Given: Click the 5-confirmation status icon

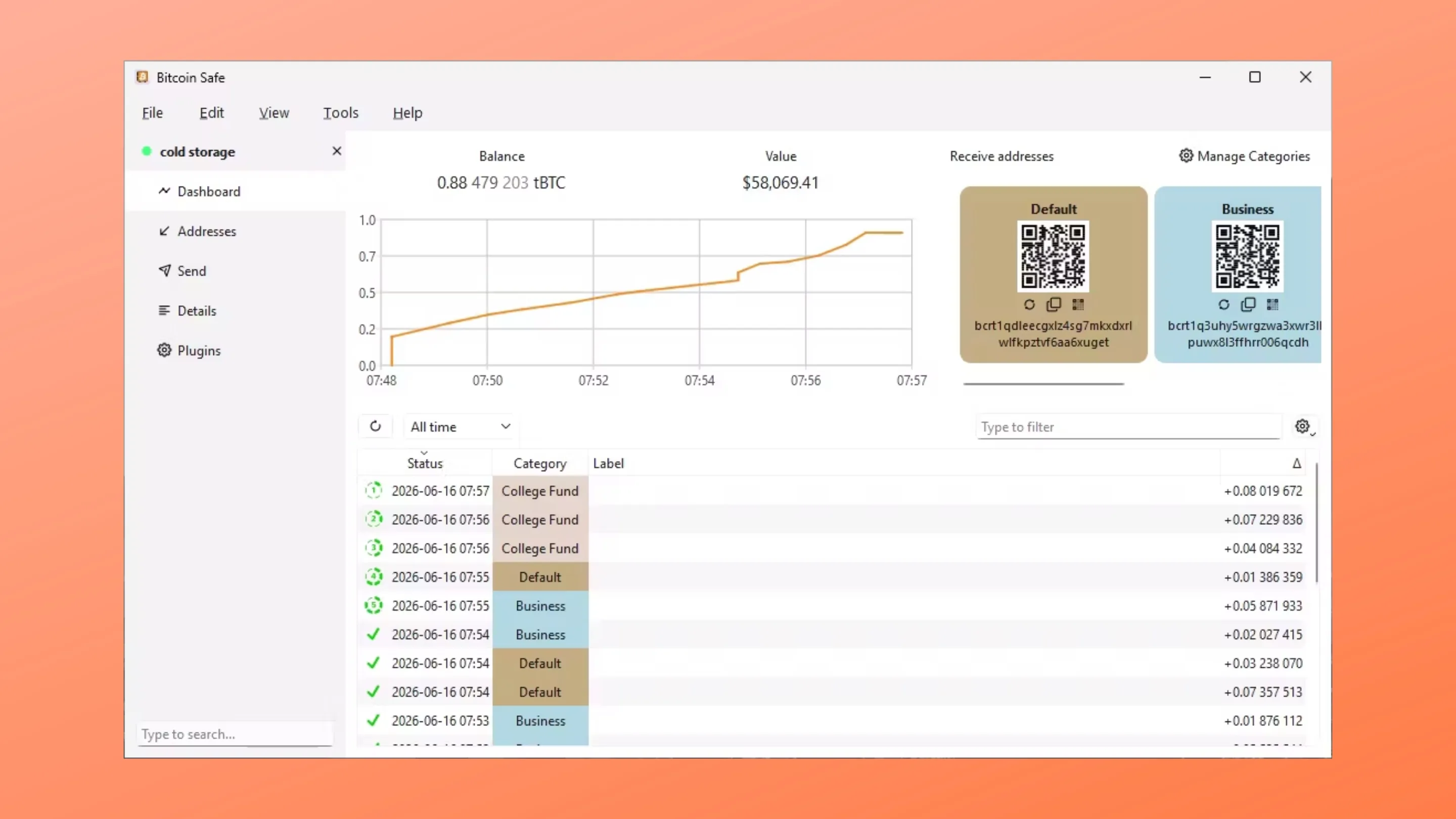Looking at the screenshot, I should [x=374, y=605].
